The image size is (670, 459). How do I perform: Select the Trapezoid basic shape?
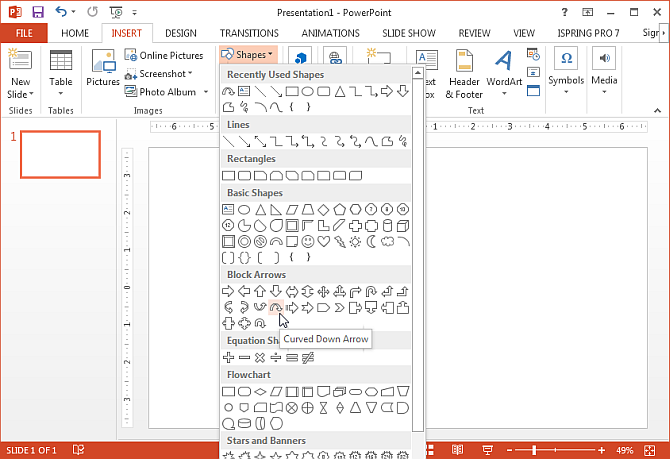(x=308, y=209)
